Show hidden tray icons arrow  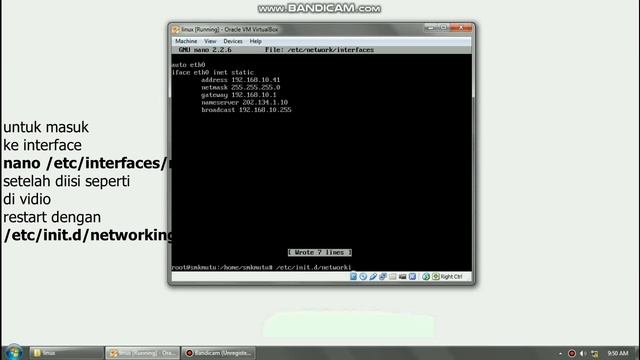tap(560, 353)
